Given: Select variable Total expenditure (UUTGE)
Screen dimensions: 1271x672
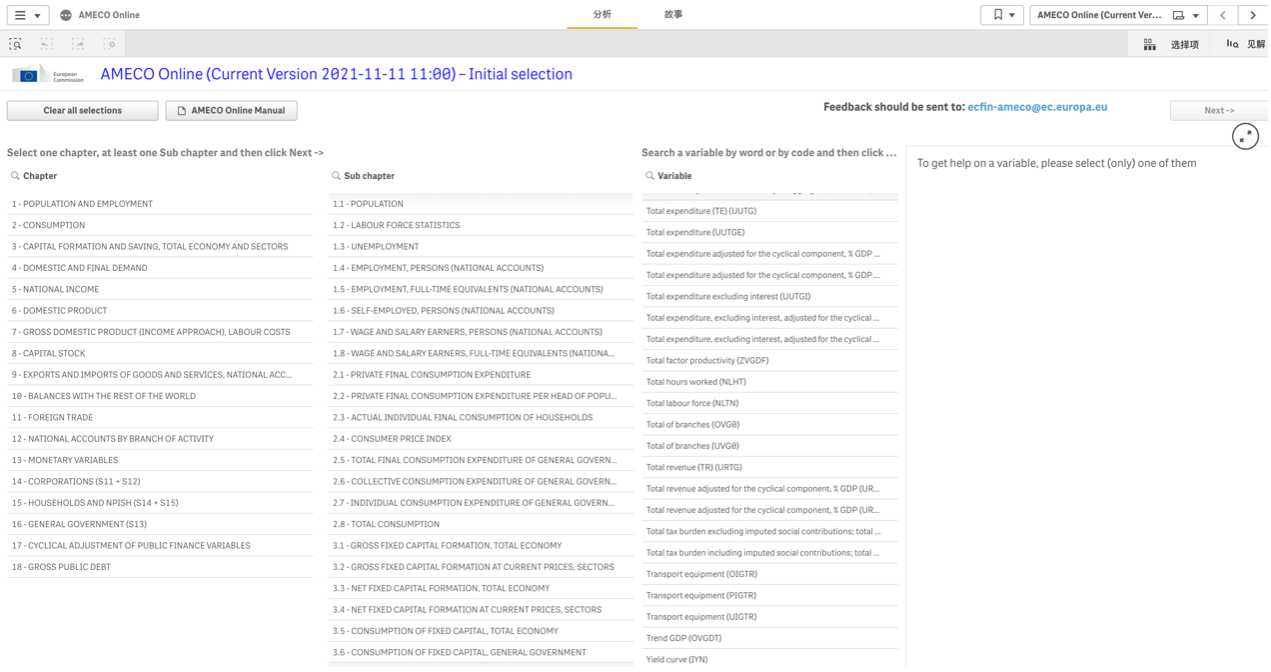Looking at the screenshot, I should click(769, 232).
